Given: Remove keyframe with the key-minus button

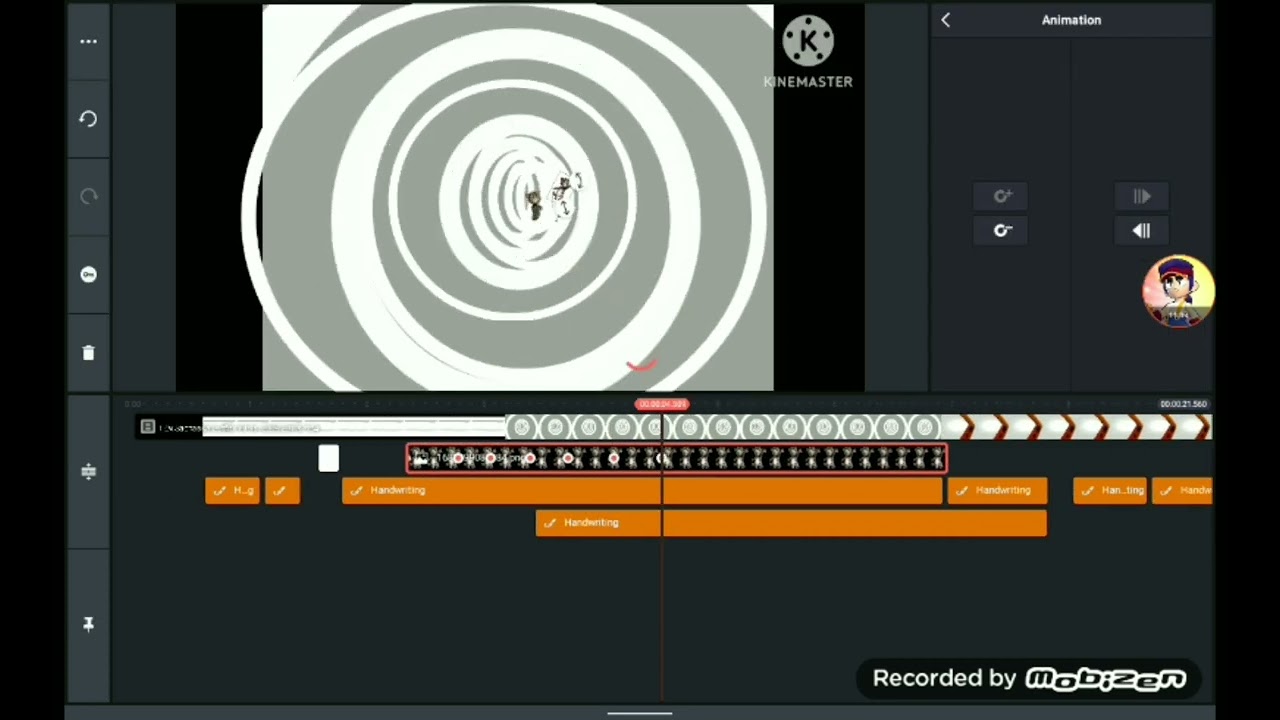Looking at the screenshot, I should [1002, 231].
